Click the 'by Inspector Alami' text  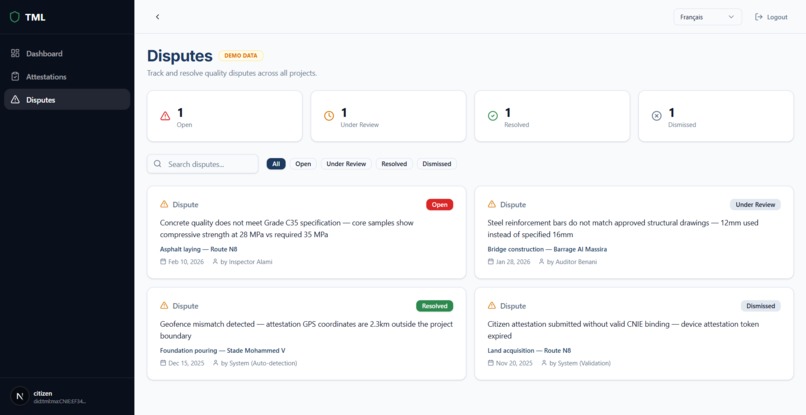click(247, 262)
